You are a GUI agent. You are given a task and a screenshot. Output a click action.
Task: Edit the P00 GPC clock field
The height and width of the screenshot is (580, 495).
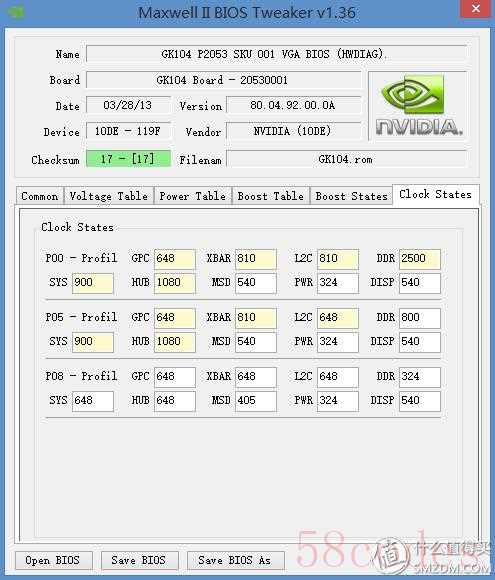[x=175, y=259]
